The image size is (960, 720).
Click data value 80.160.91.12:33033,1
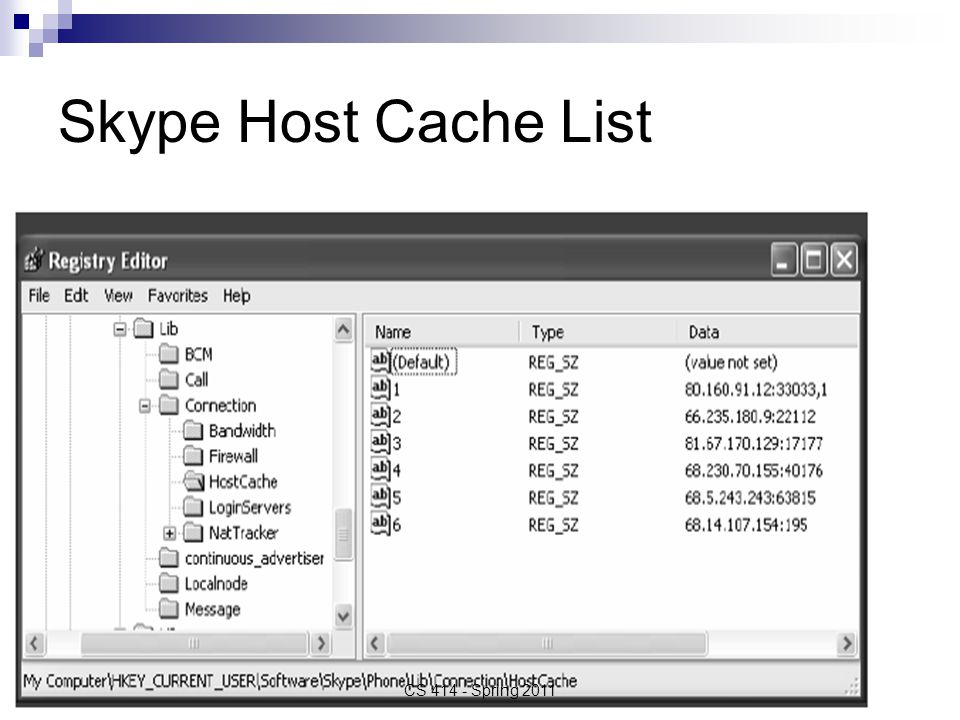coord(756,389)
